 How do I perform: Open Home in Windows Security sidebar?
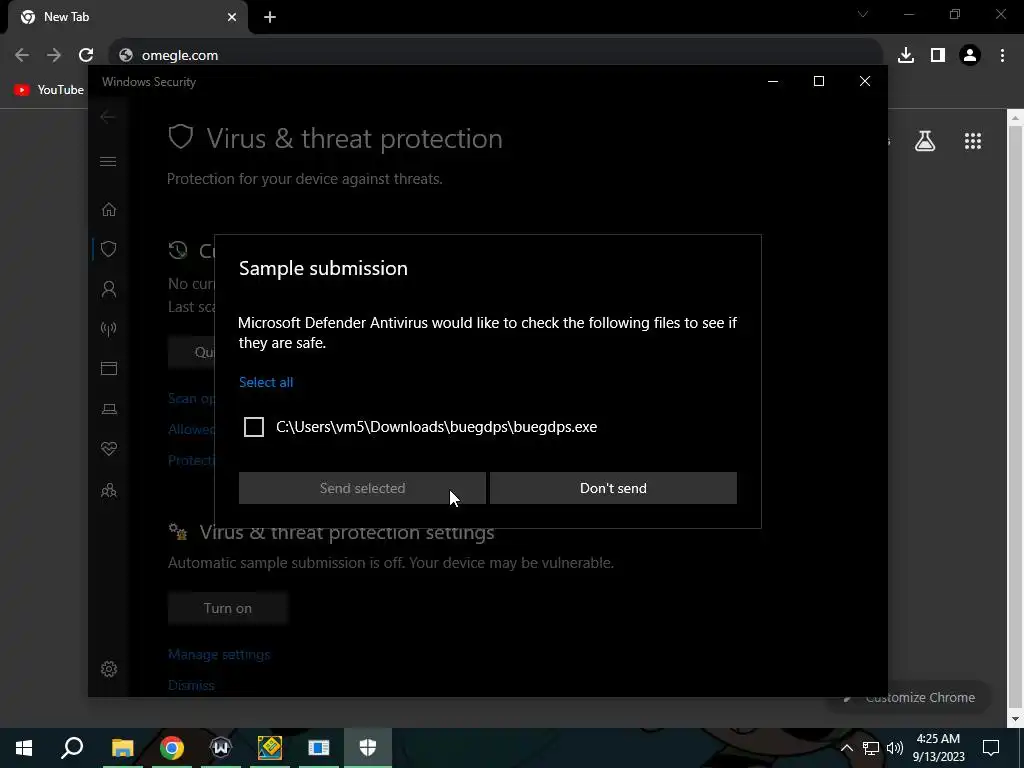pos(109,209)
